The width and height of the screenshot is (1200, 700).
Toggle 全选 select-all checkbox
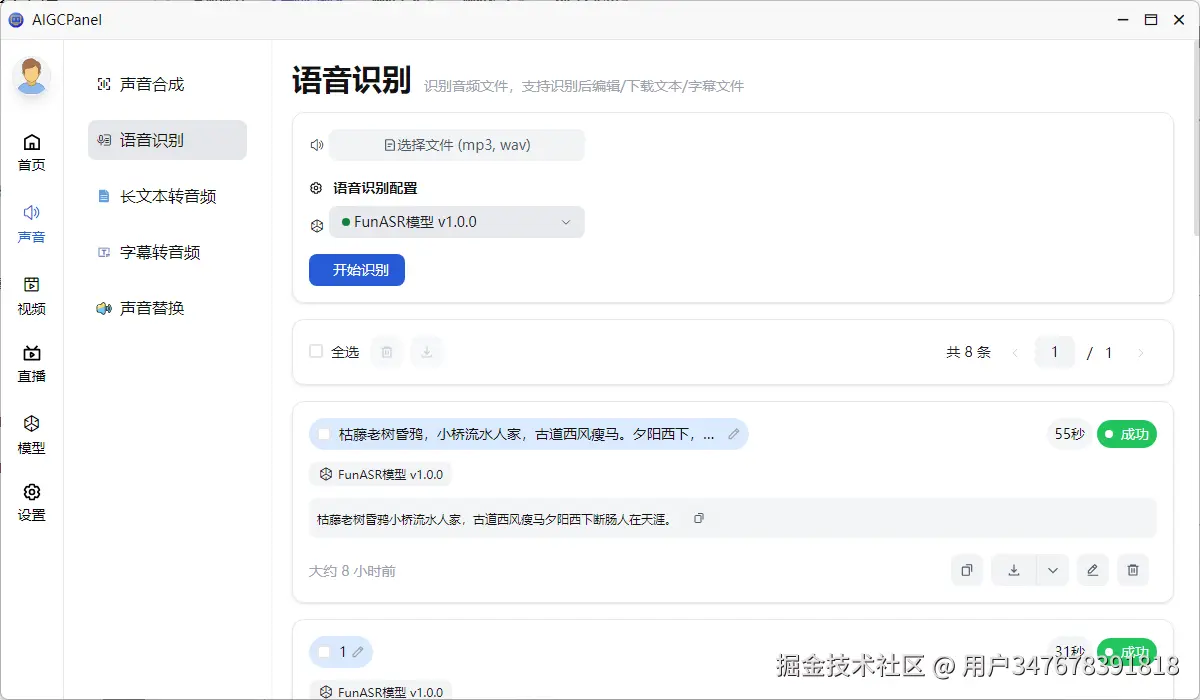[x=316, y=351]
